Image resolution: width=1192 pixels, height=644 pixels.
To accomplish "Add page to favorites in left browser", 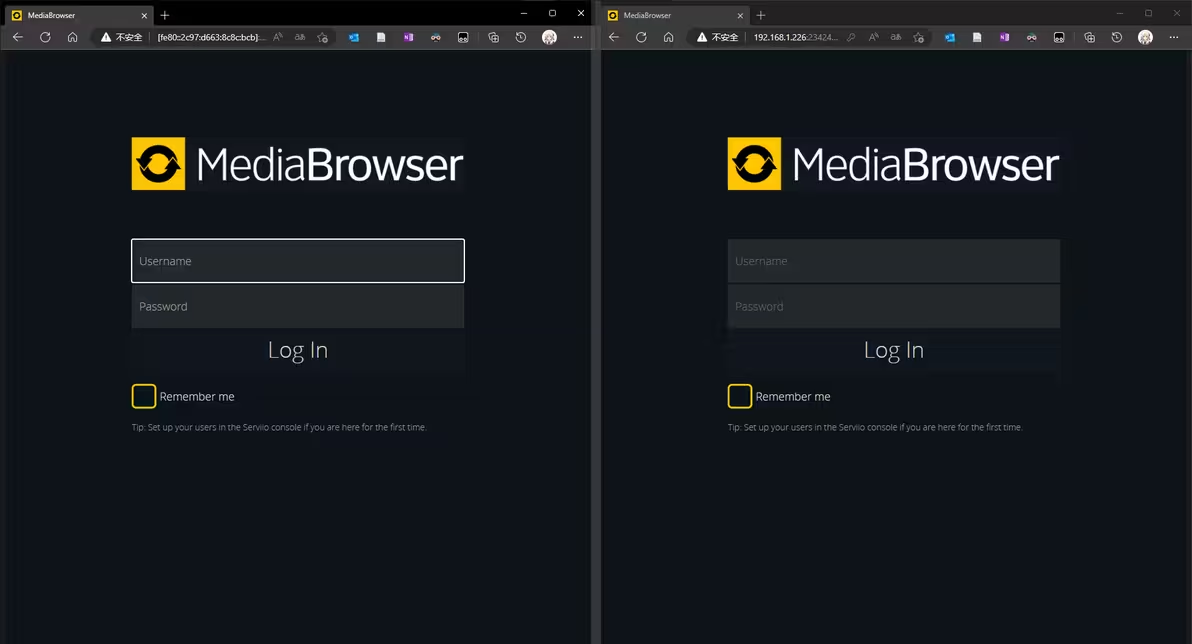I will click(322, 37).
